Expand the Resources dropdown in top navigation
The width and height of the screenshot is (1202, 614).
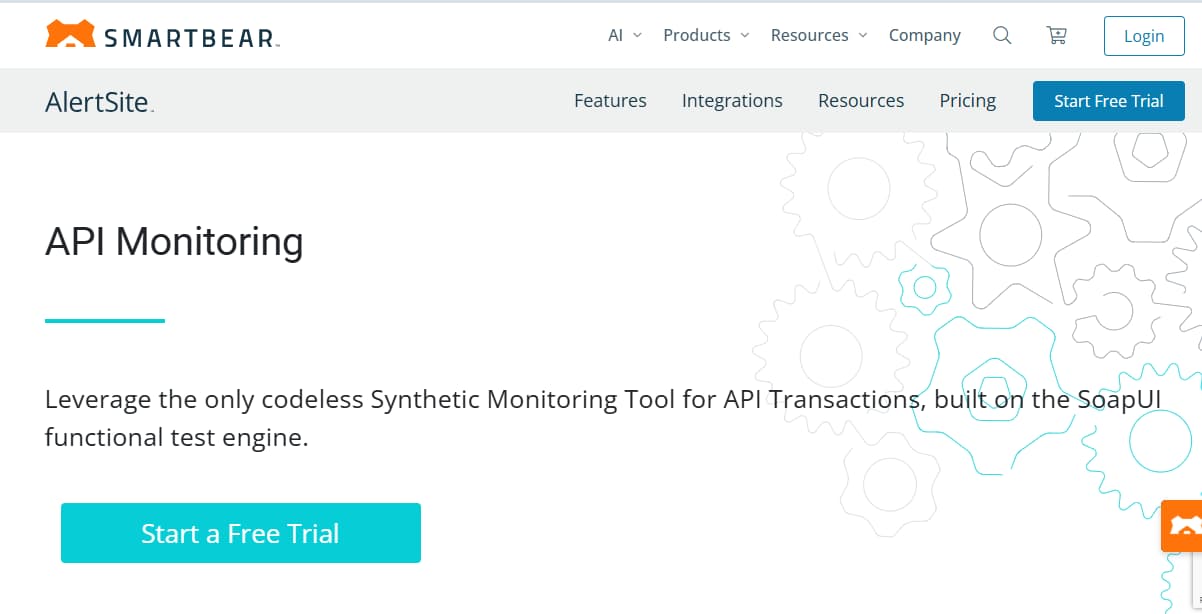tap(810, 34)
